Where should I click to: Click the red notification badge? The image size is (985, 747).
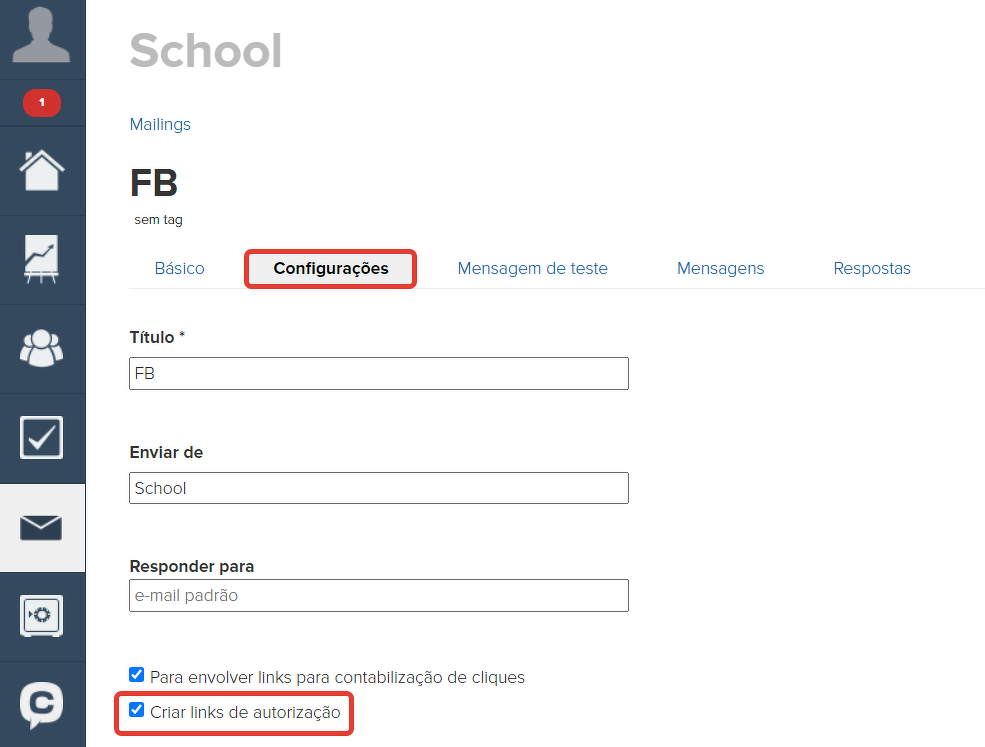42,102
